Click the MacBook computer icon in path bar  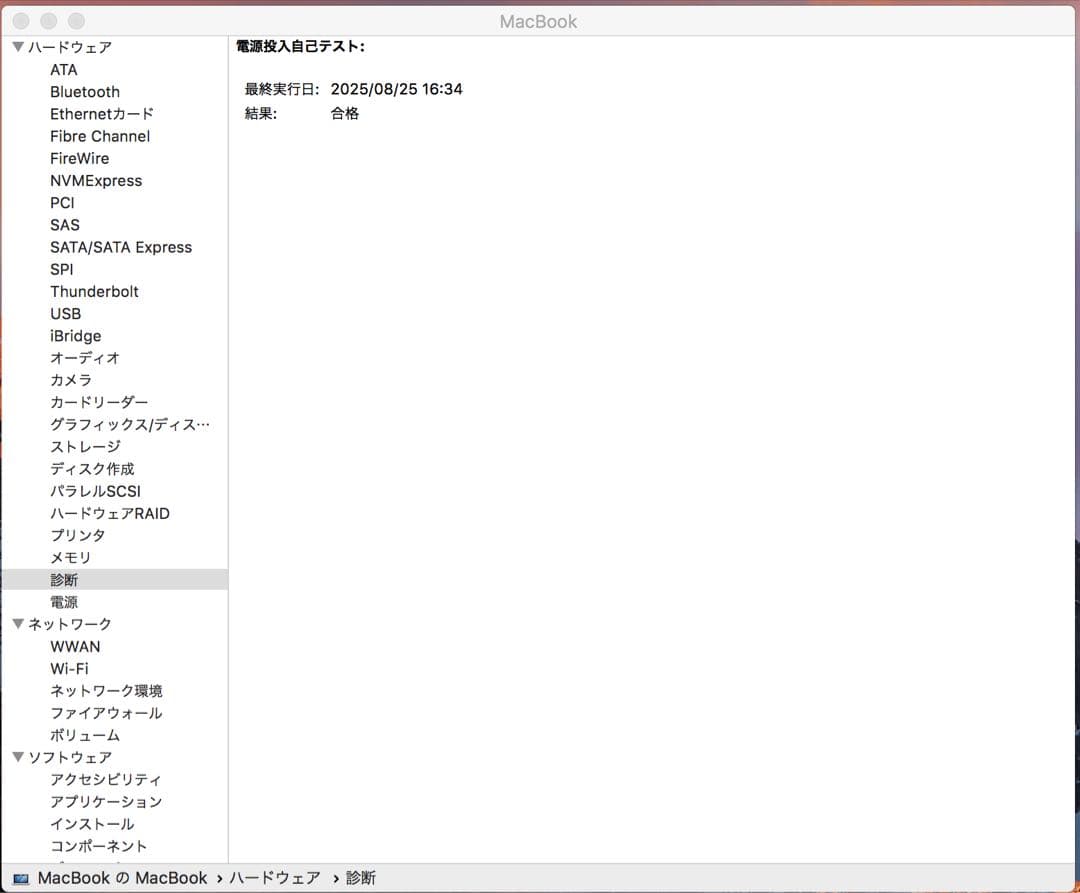tap(21, 879)
